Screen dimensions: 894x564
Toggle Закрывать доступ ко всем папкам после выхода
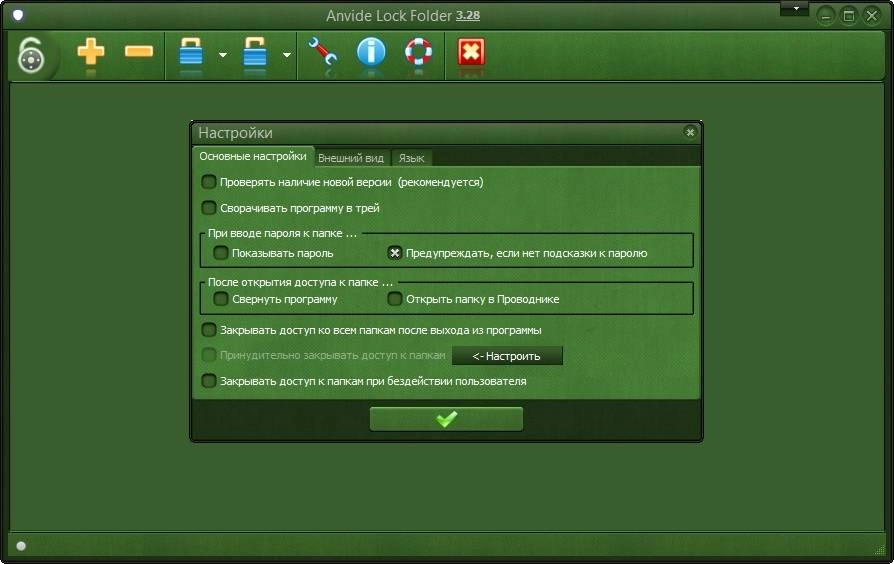(x=209, y=330)
